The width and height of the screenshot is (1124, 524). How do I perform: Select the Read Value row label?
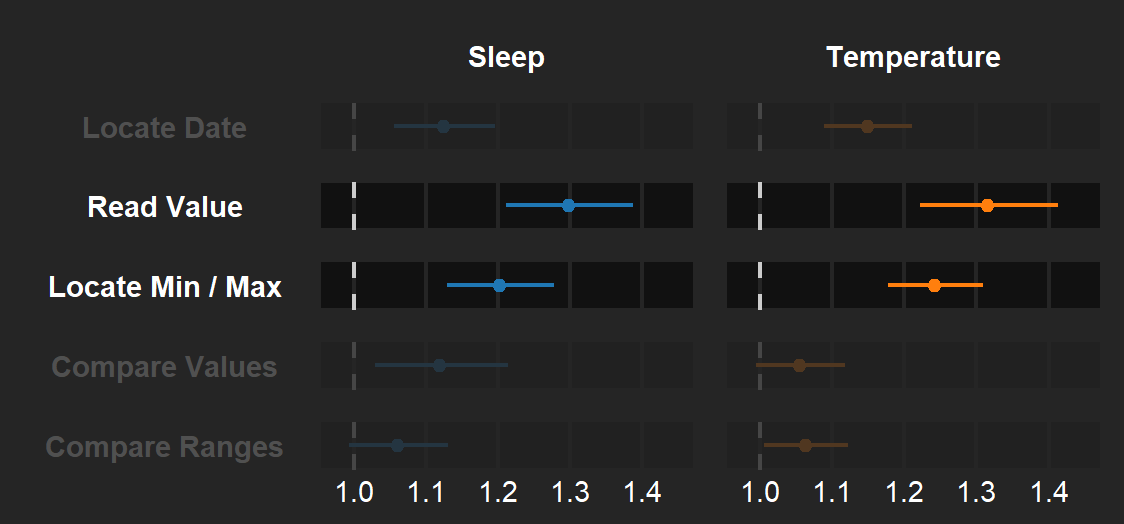click(x=165, y=207)
